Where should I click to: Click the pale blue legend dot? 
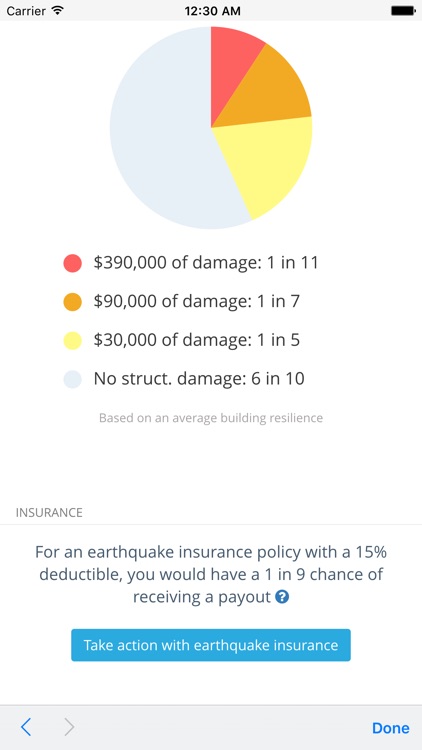[72, 379]
